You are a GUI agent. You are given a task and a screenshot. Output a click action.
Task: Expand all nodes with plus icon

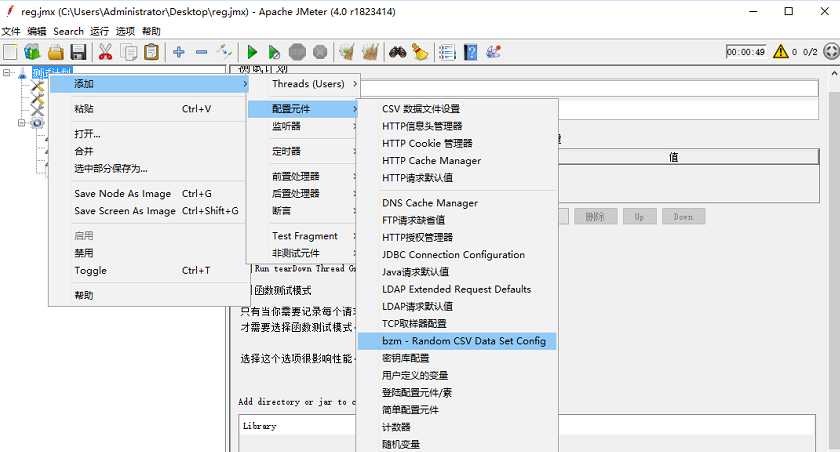pos(179,52)
